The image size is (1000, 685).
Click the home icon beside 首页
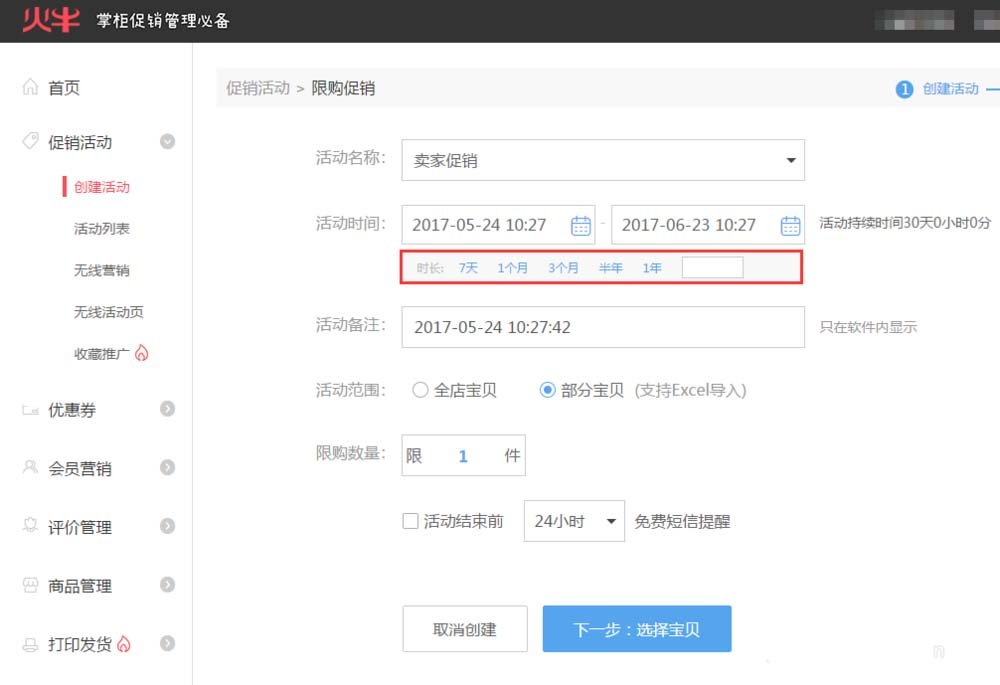(x=33, y=87)
